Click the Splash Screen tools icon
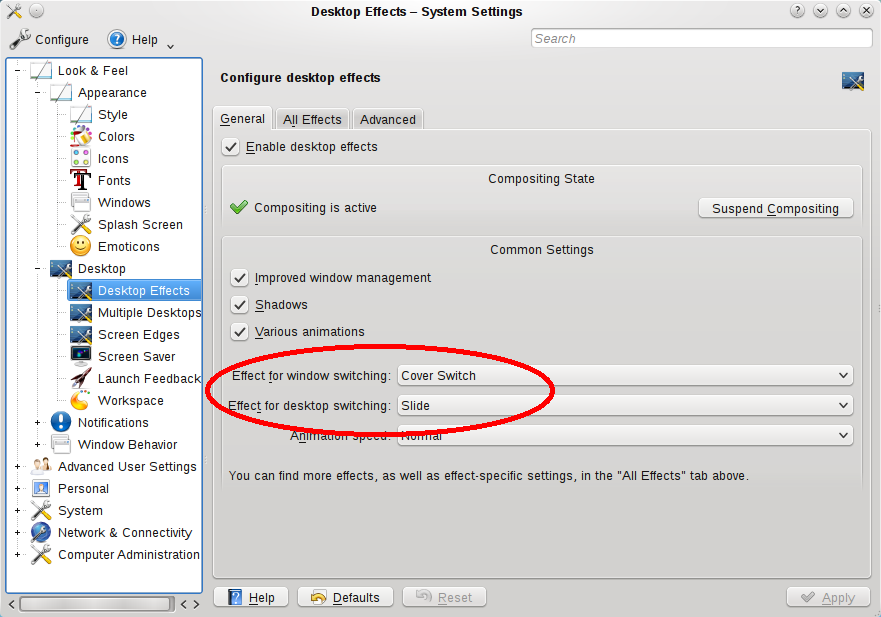 [81, 224]
